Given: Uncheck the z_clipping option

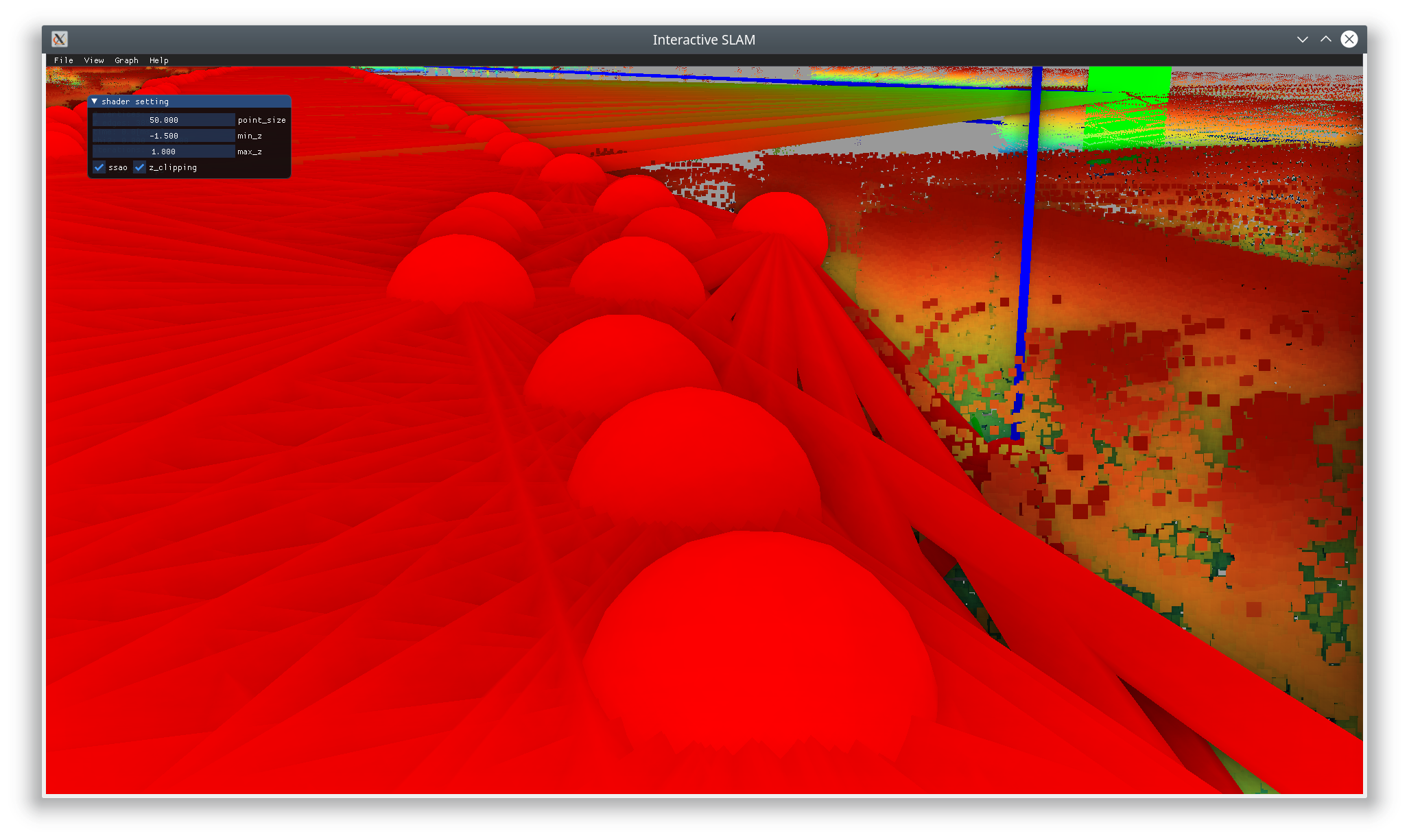Looking at the screenshot, I should click(x=140, y=167).
